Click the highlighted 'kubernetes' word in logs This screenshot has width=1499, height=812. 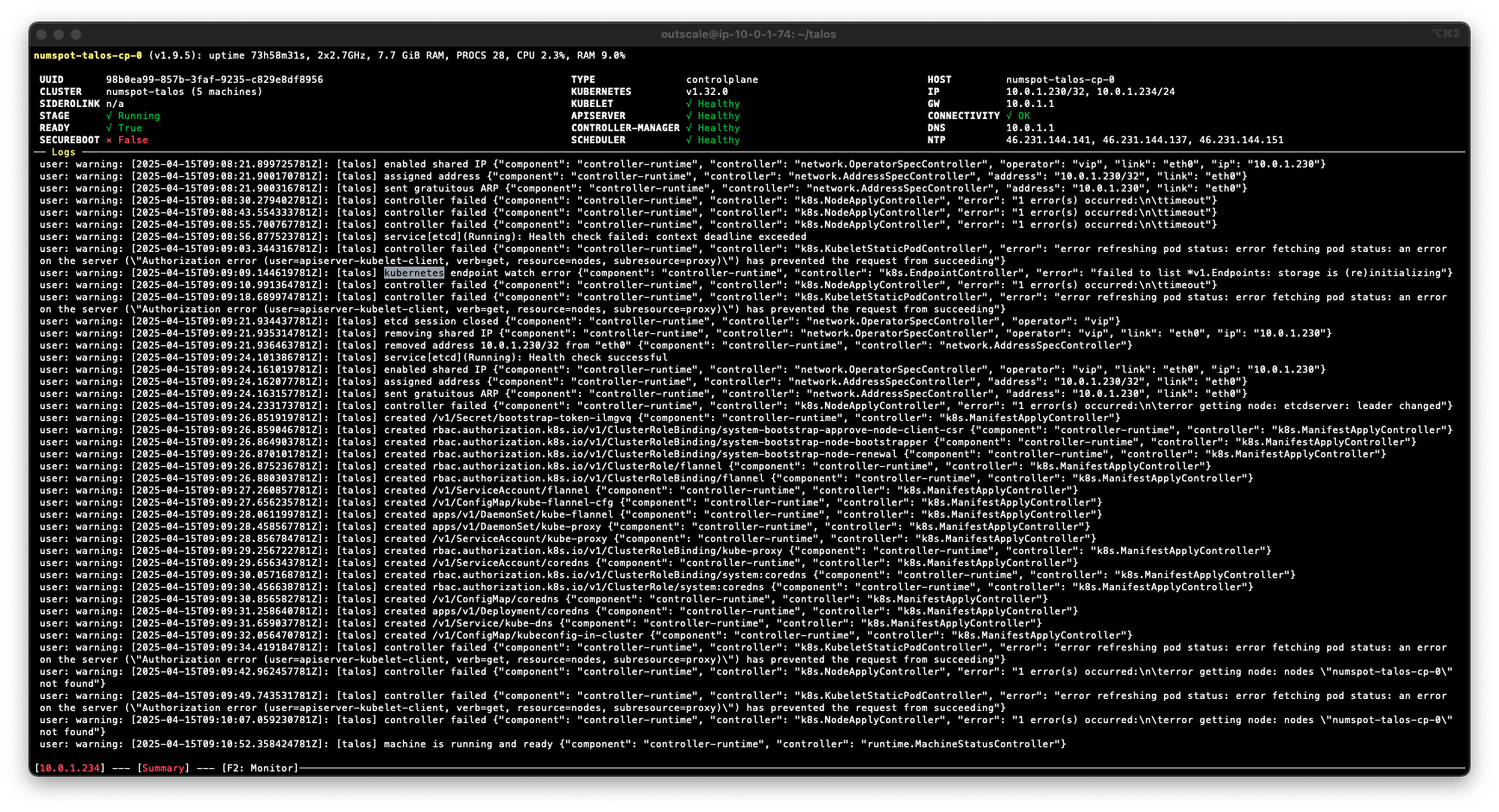coord(414,273)
